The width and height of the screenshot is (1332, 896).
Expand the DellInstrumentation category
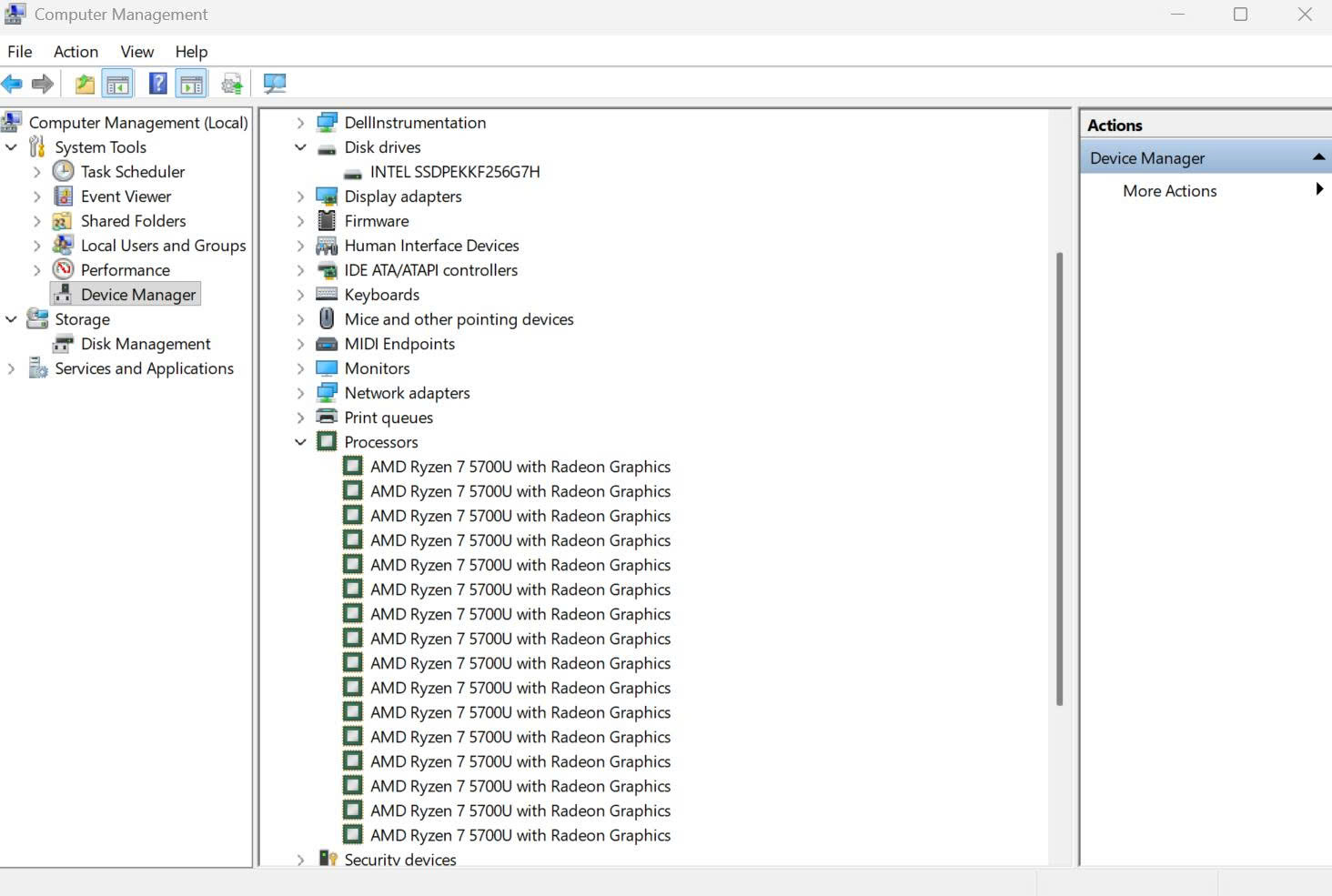300,123
